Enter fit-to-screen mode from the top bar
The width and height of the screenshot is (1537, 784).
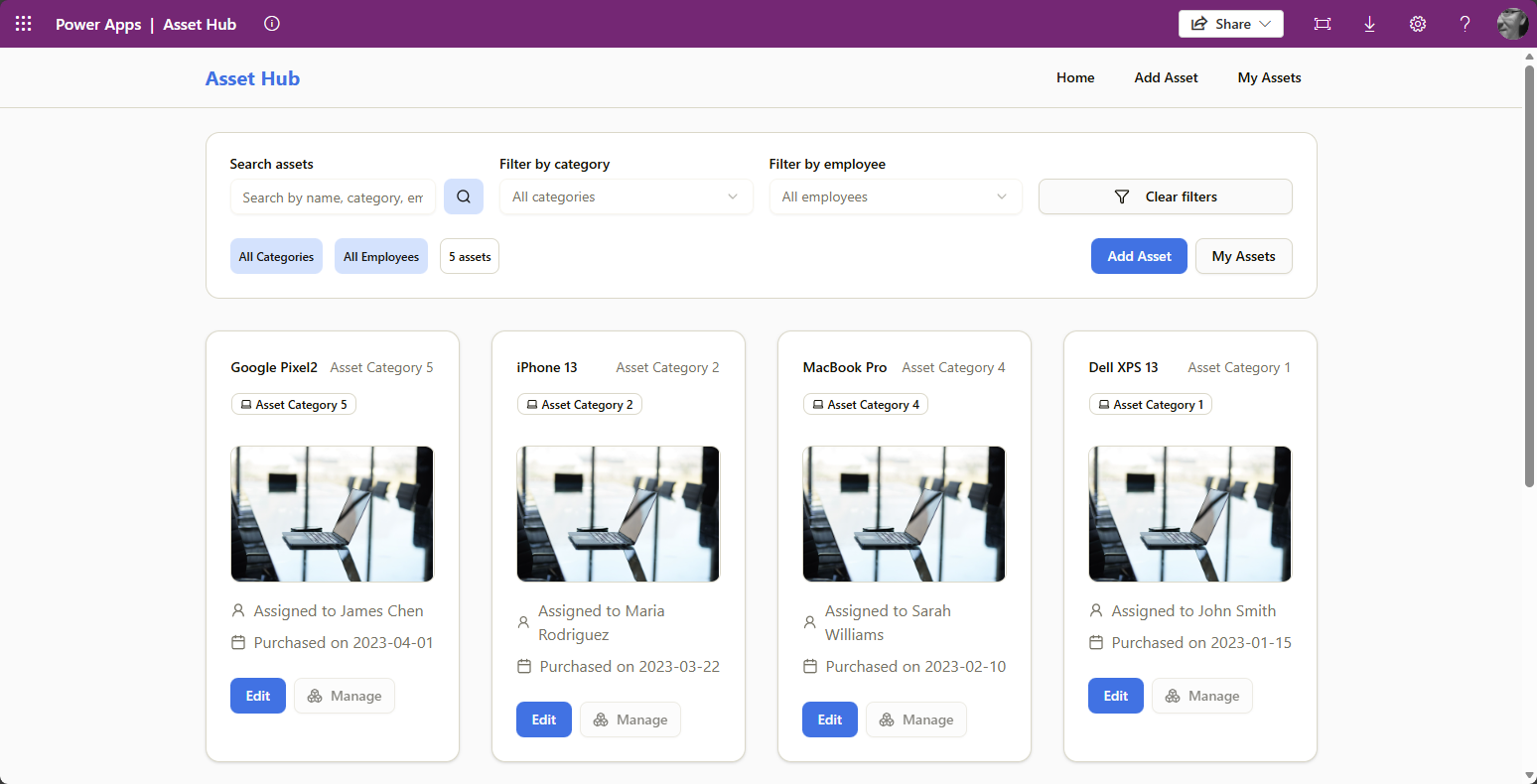coord(1322,24)
